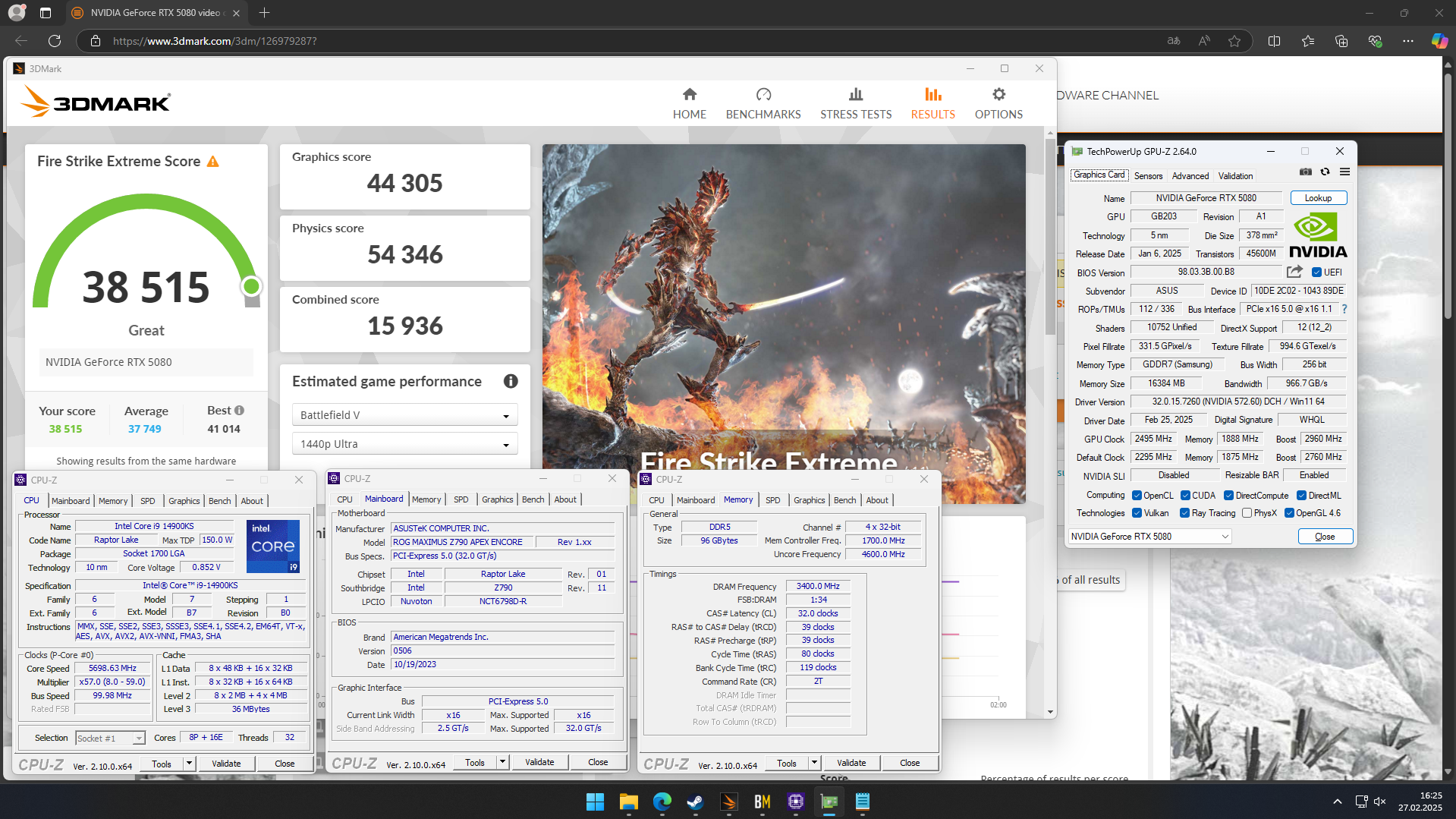
Task: Toggle the OpenGL 4.6 checkbox in GPU-Z
Action: 1288,513
